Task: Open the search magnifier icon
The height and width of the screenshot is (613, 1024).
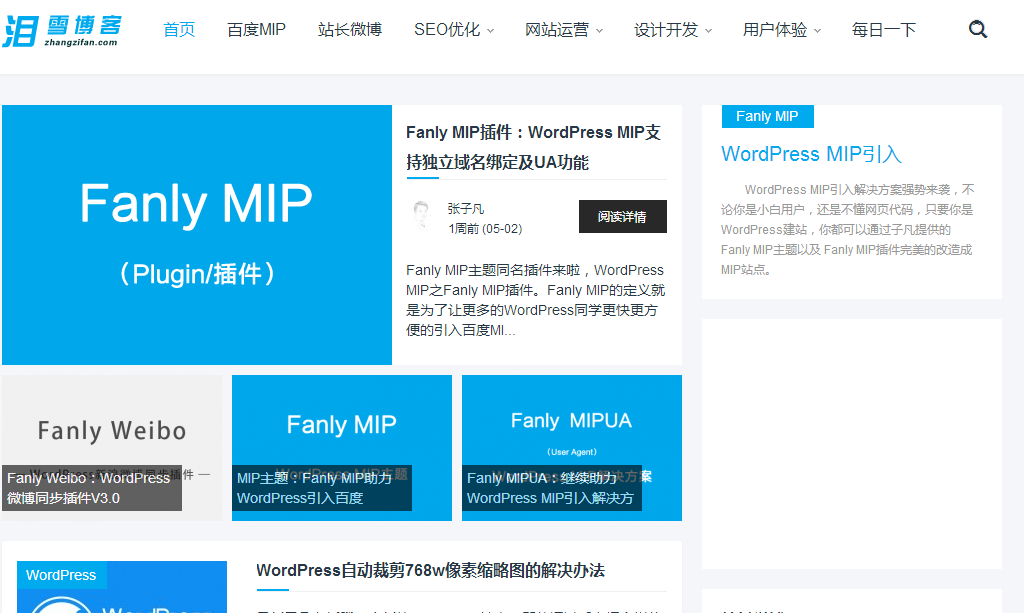Action: 978,29
